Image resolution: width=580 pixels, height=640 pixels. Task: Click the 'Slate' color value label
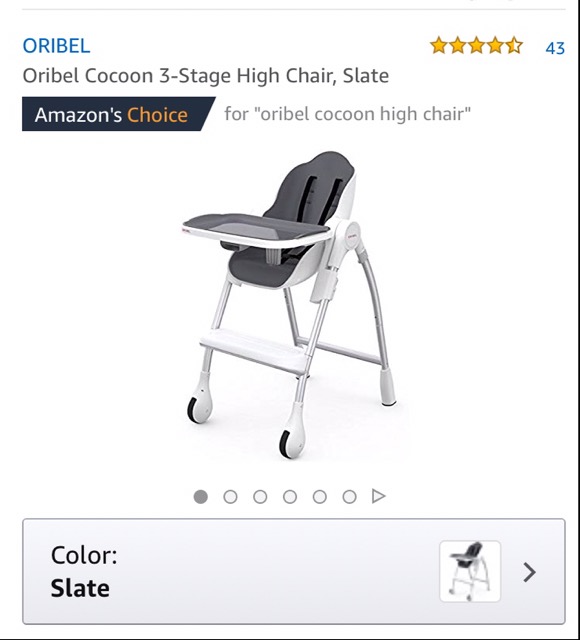80,588
